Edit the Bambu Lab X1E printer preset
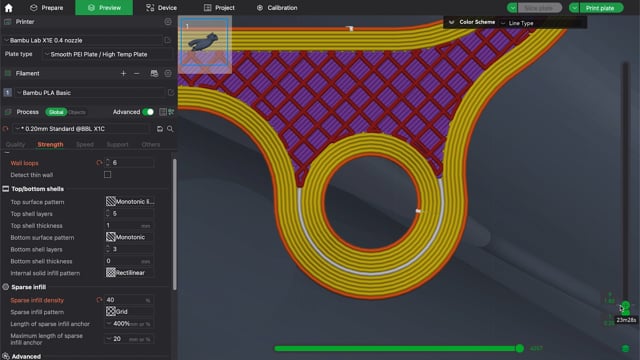Screen dimensions: 640x360 point(167,40)
